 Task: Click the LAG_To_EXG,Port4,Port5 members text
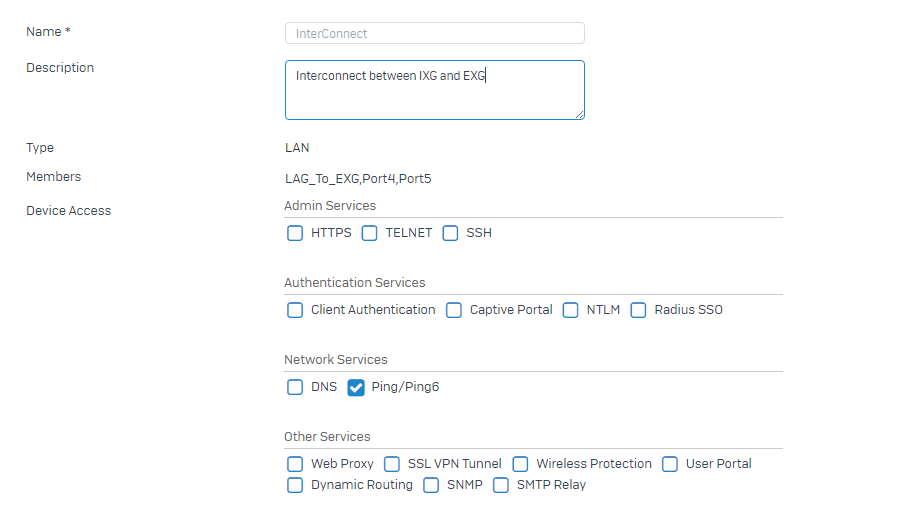(x=358, y=179)
